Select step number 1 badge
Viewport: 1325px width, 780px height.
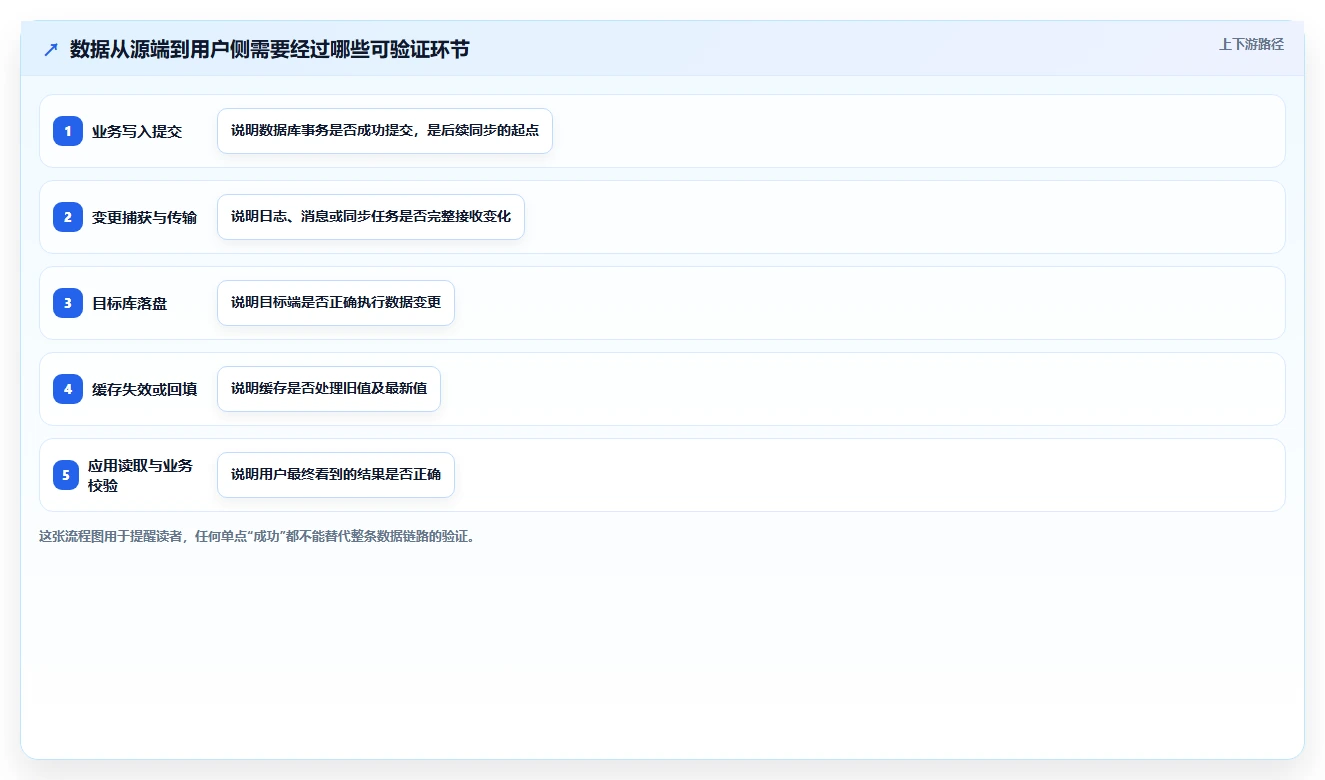click(x=68, y=131)
